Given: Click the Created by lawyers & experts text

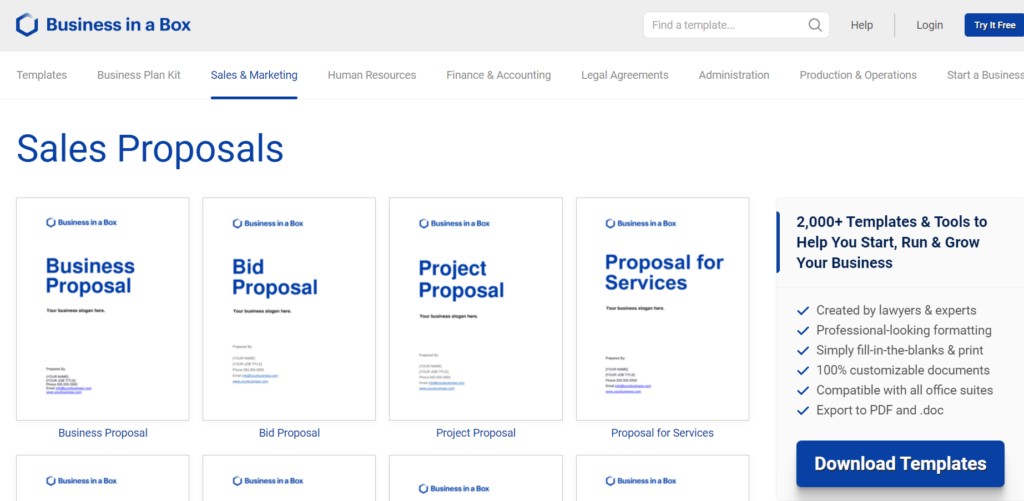Looking at the screenshot, I should tap(896, 310).
